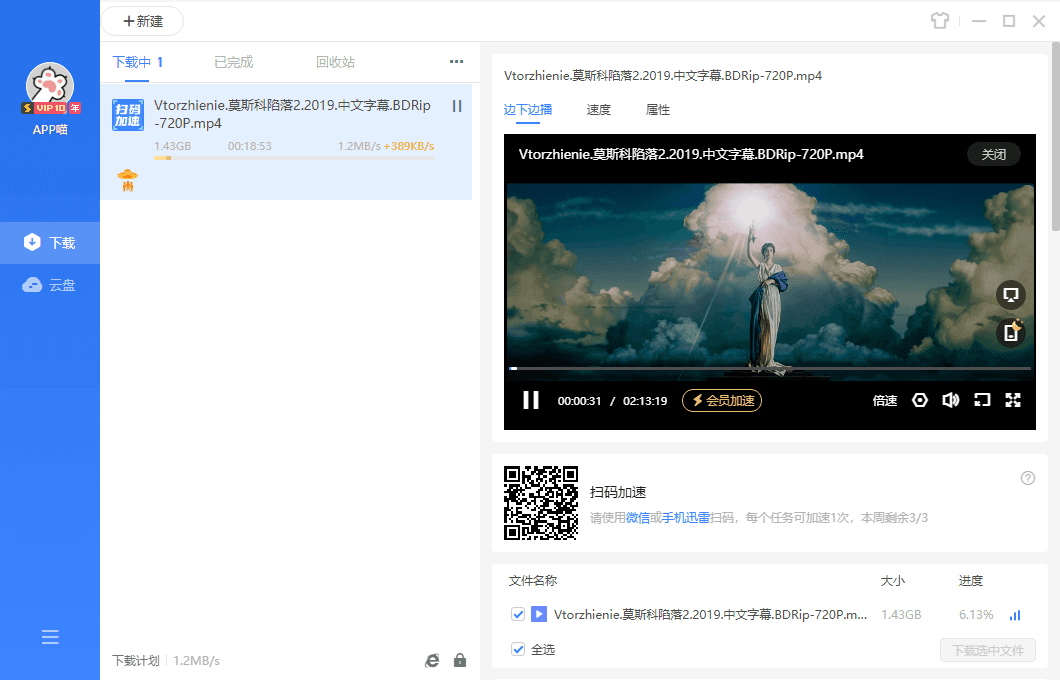The image size is (1060, 680).
Task: Open video player settings icon
Action: tap(919, 400)
